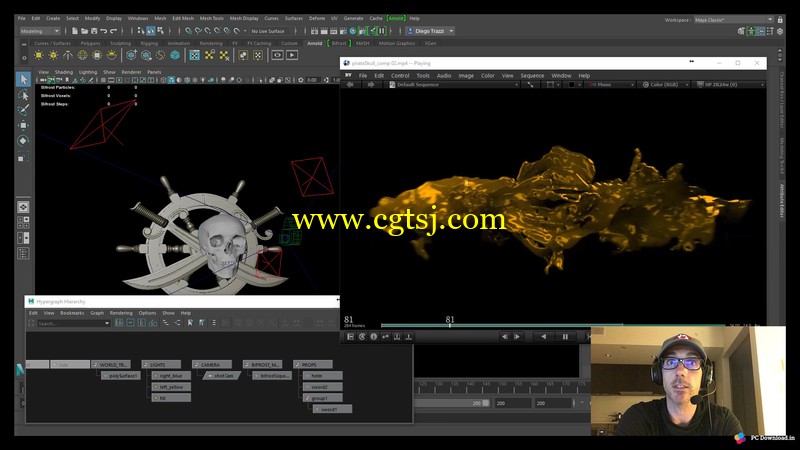Screen dimensions: 800x450
Task: Create Arnold physical sky from shelf
Action: pyautogui.click(x=111, y=55)
